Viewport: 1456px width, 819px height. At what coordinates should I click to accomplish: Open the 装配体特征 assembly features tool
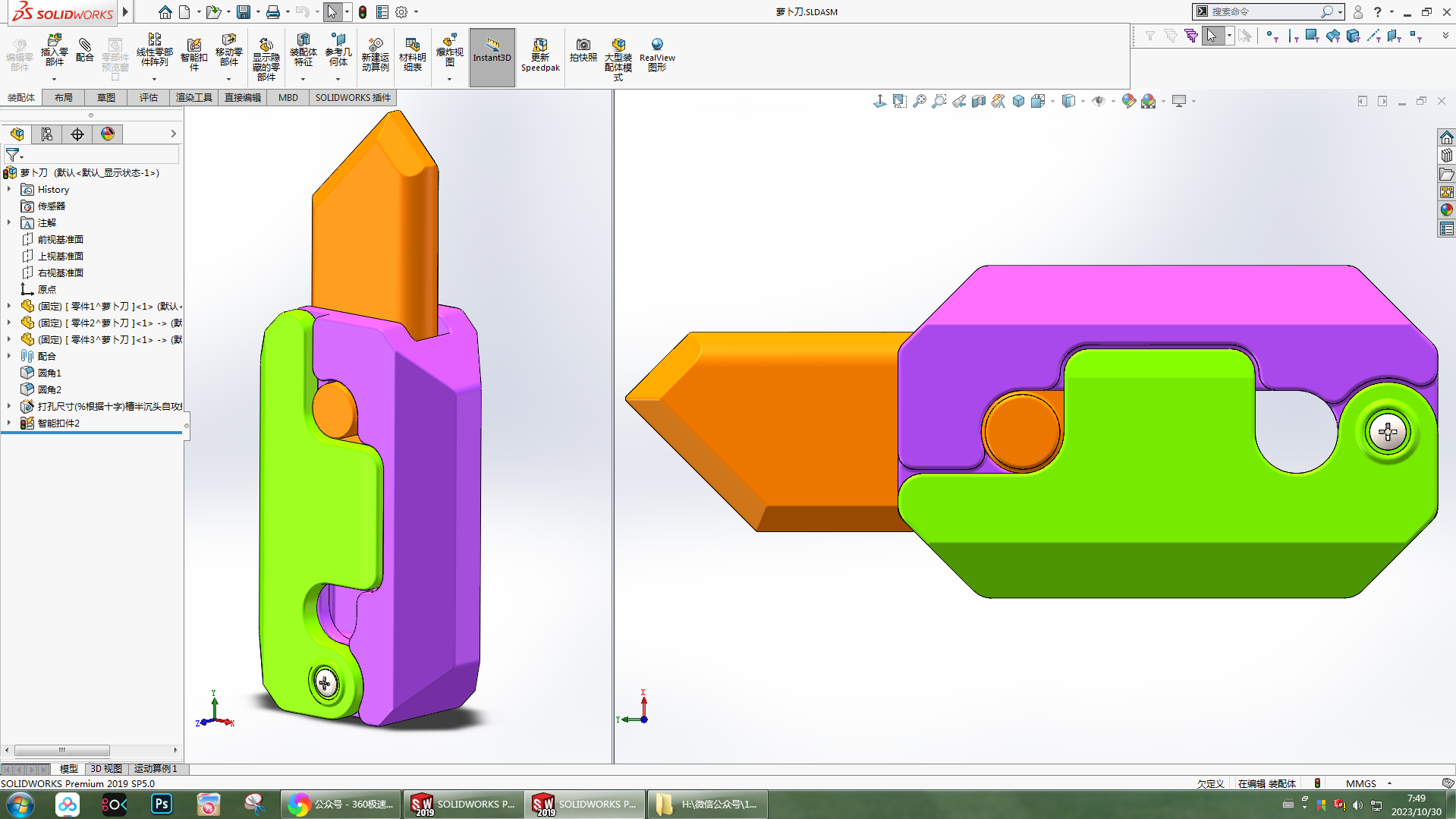point(303,52)
